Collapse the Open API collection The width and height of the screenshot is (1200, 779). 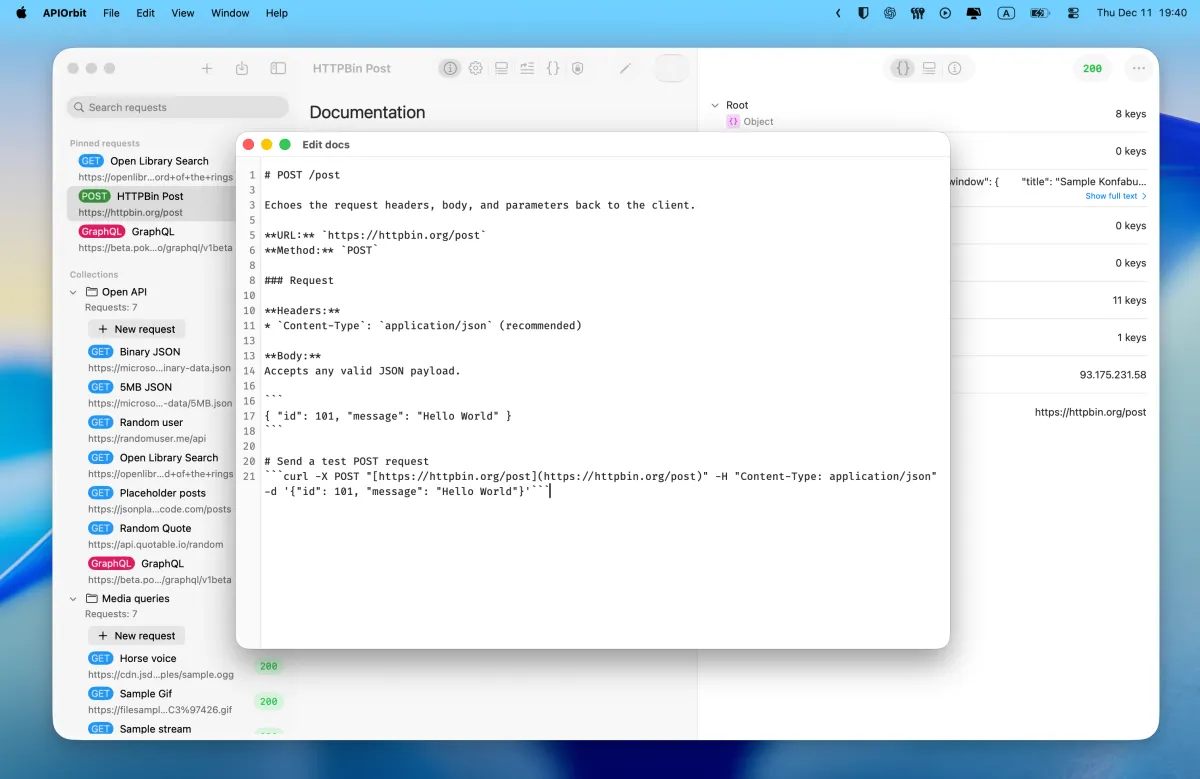[x=71, y=291]
